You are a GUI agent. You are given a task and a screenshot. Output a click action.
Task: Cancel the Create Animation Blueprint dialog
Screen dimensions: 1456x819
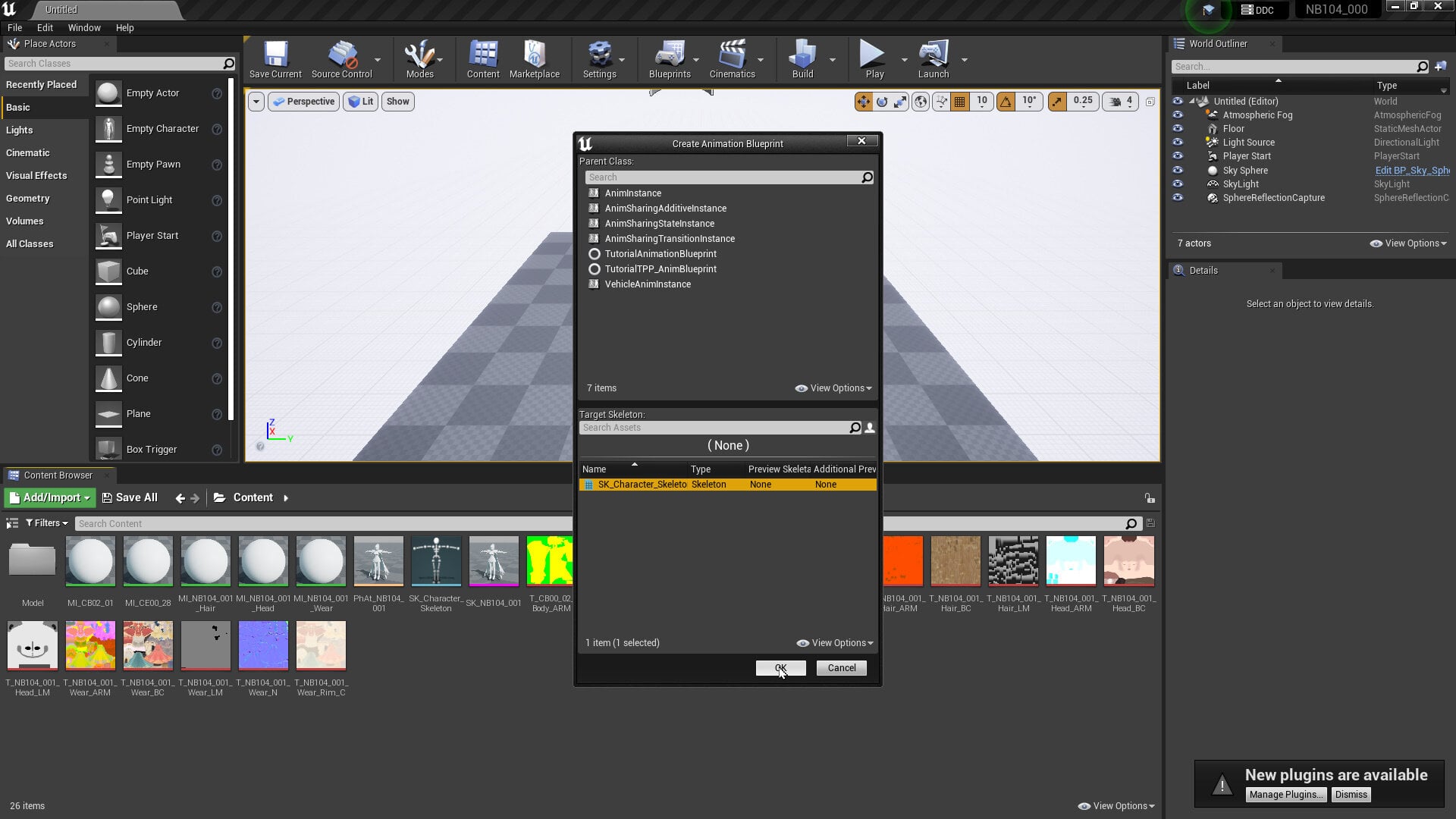[842, 668]
